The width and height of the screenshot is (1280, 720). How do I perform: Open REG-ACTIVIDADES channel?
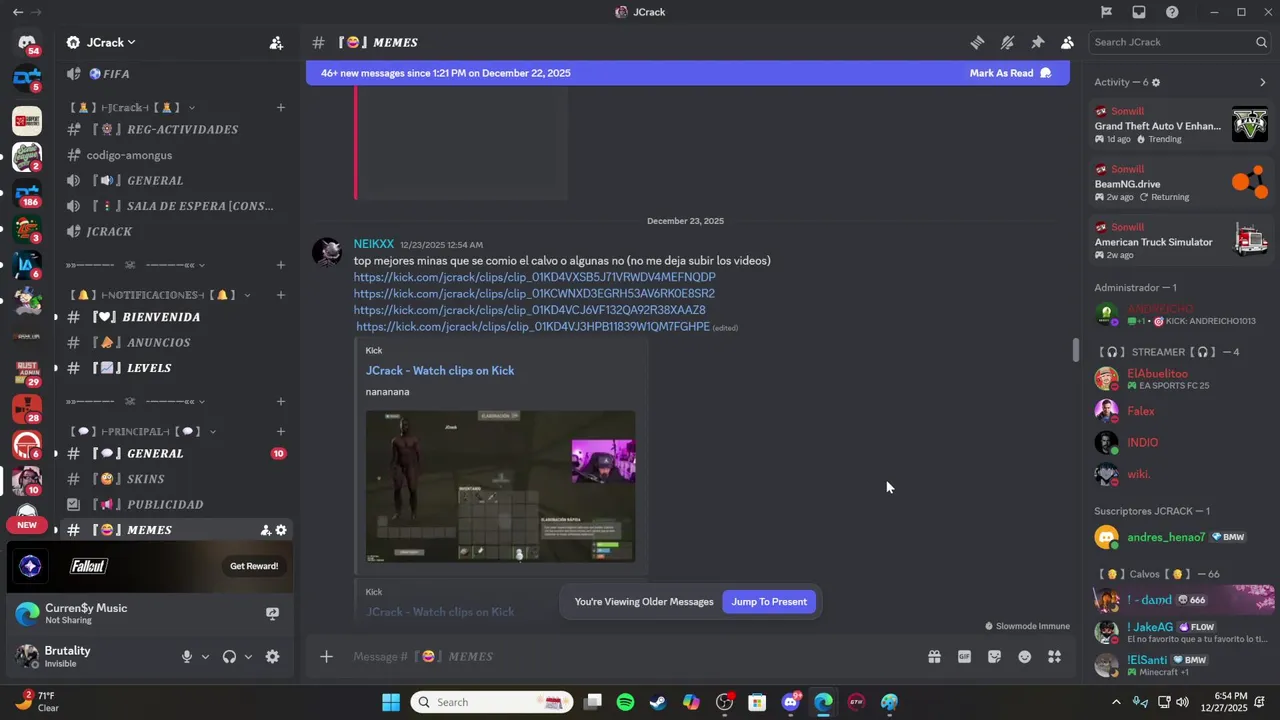click(175, 129)
